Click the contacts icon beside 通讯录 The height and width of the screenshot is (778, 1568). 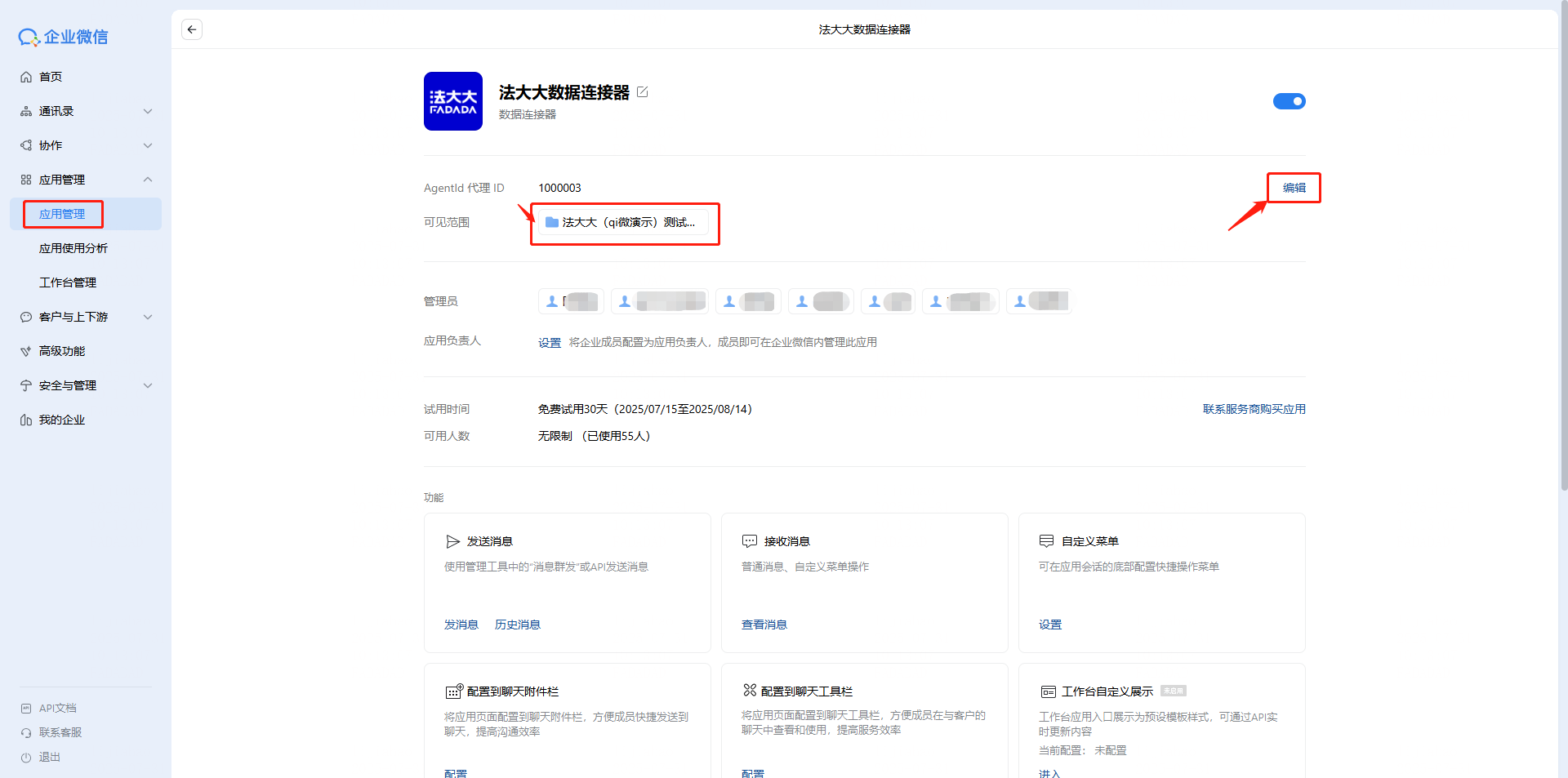[x=26, y=111]
